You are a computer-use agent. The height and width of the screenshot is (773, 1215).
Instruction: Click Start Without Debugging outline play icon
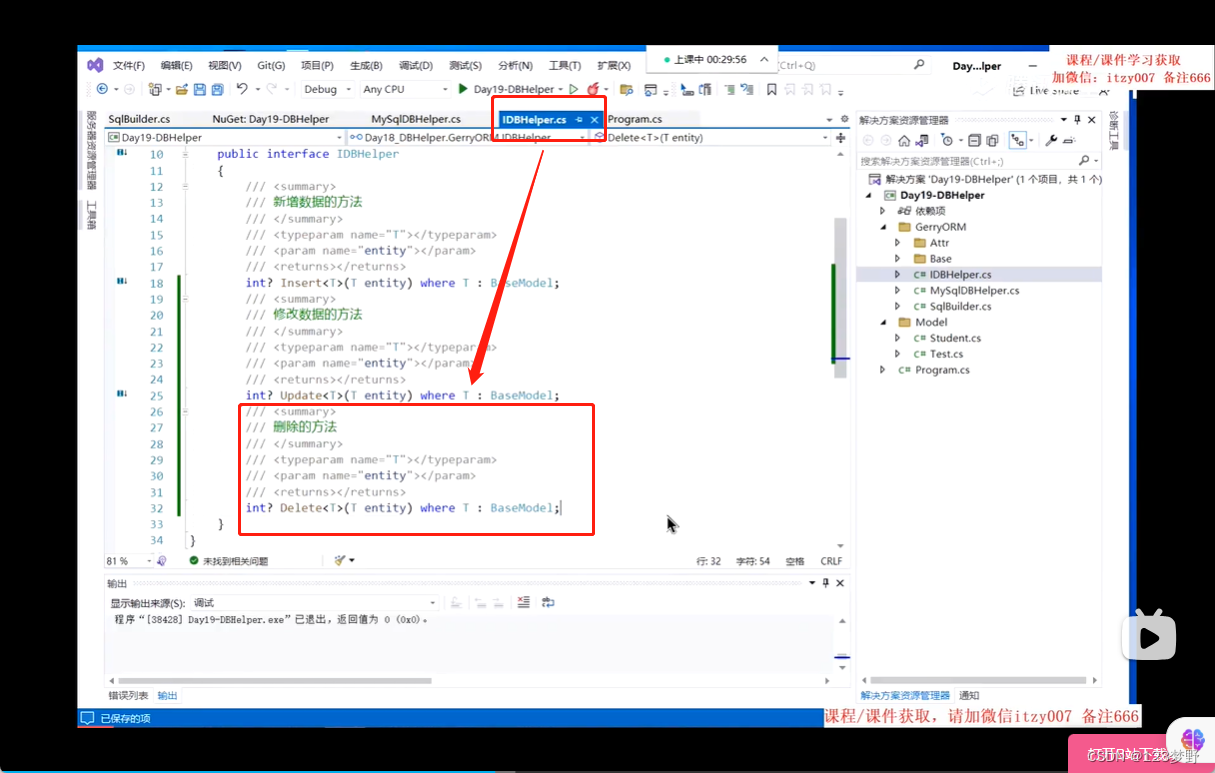573,89
